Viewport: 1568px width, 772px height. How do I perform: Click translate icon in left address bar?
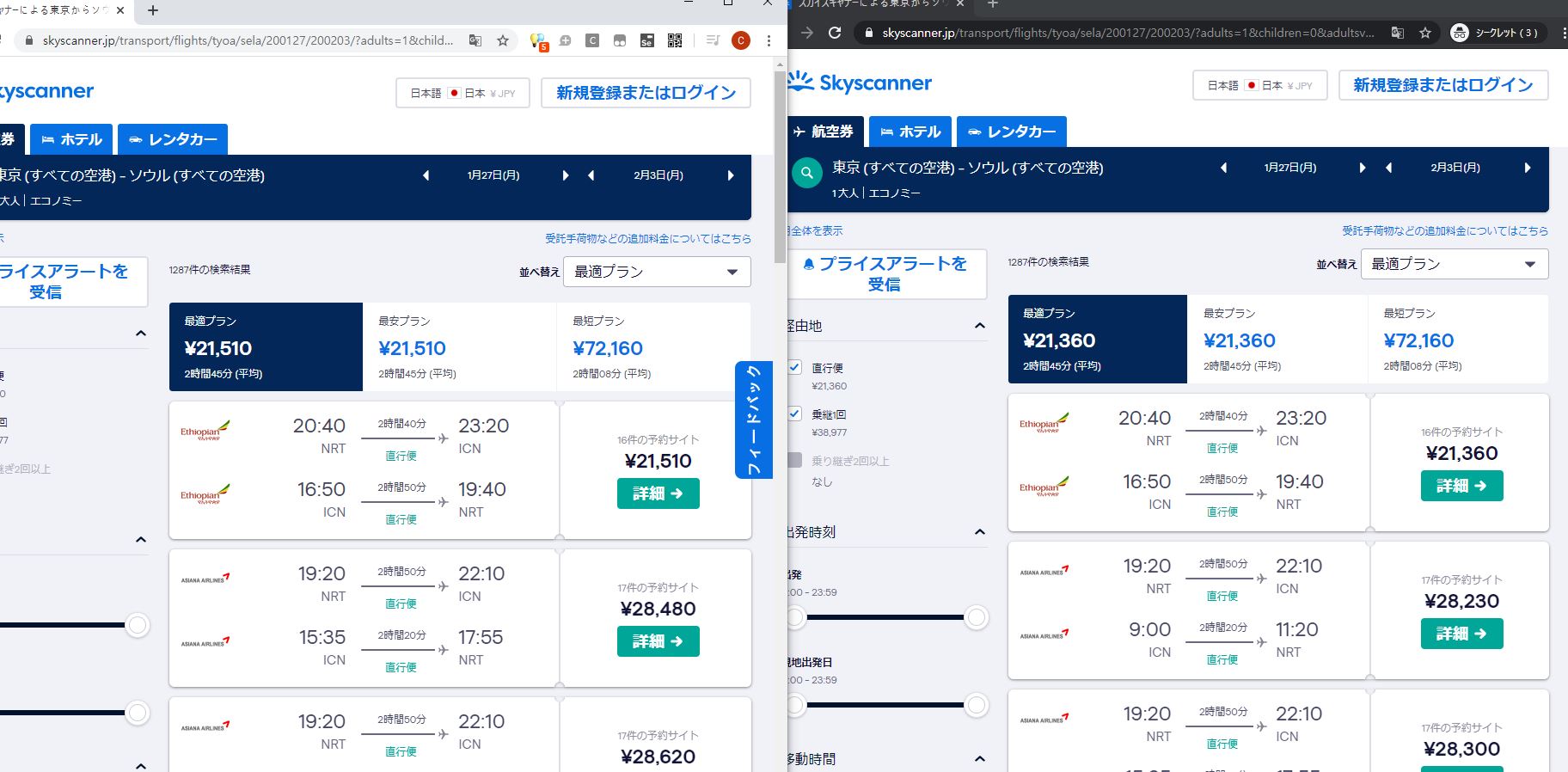click(x=475, y=40)
